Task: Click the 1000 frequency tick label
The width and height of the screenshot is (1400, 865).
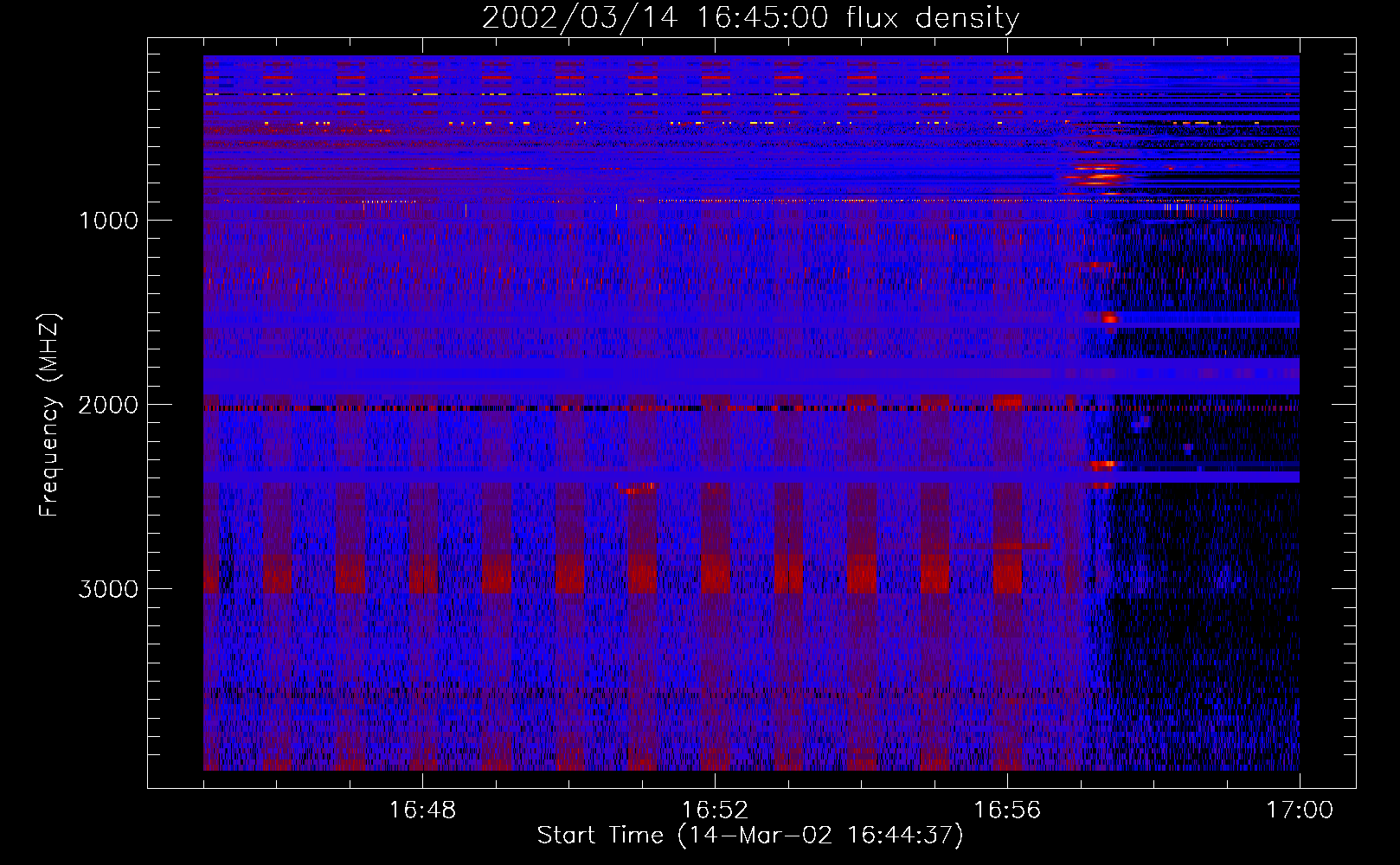Action: (x=108, y=221)
